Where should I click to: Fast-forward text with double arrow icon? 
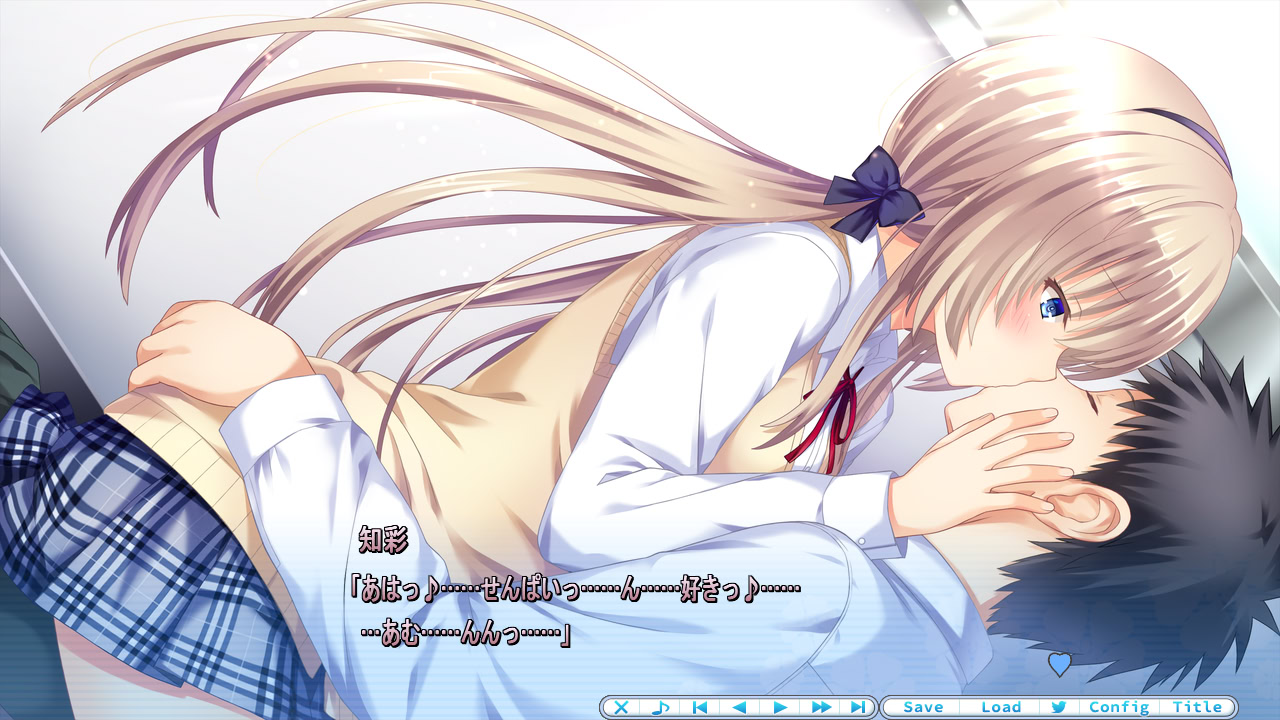821,707
